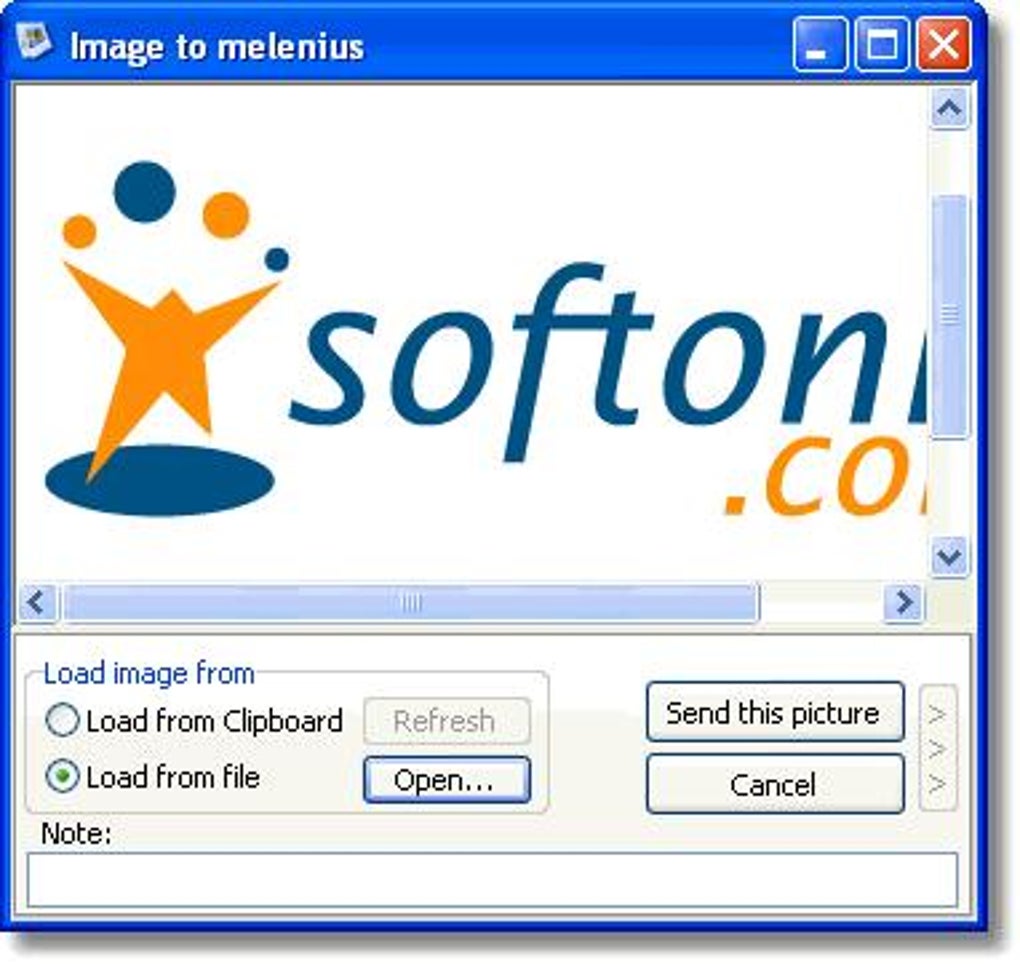Screen dimensions: 1020x964
Task: Select Load from file radio button
Action: tap(62, 776)
